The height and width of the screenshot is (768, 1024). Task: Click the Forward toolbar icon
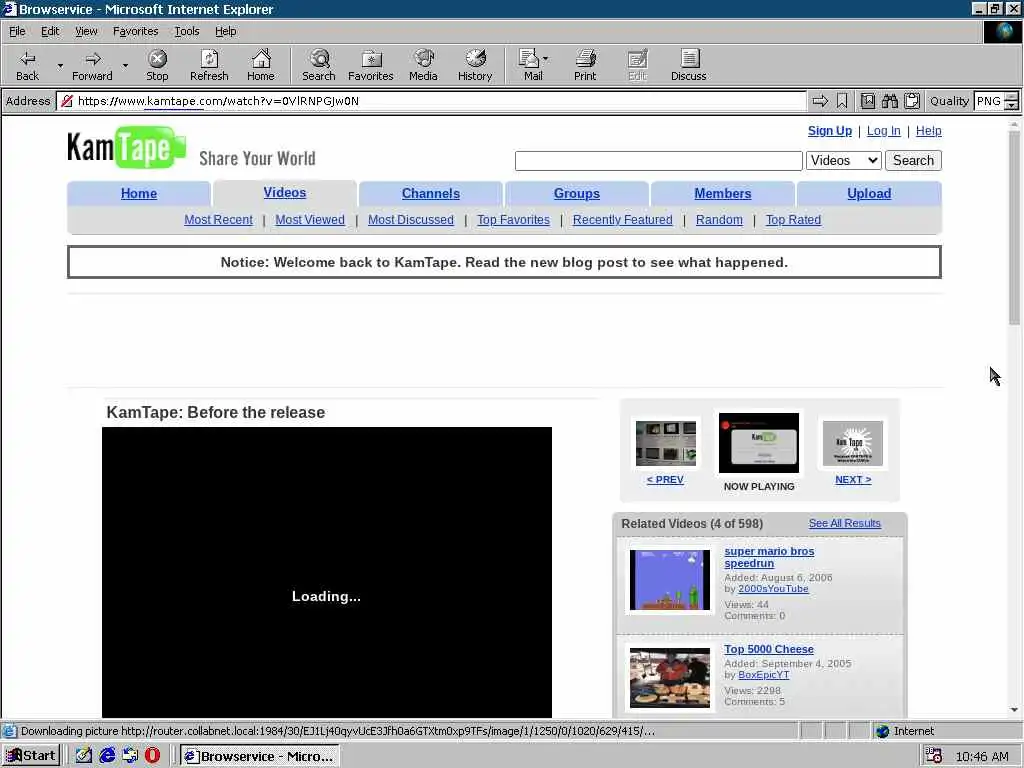pos(92,65)
